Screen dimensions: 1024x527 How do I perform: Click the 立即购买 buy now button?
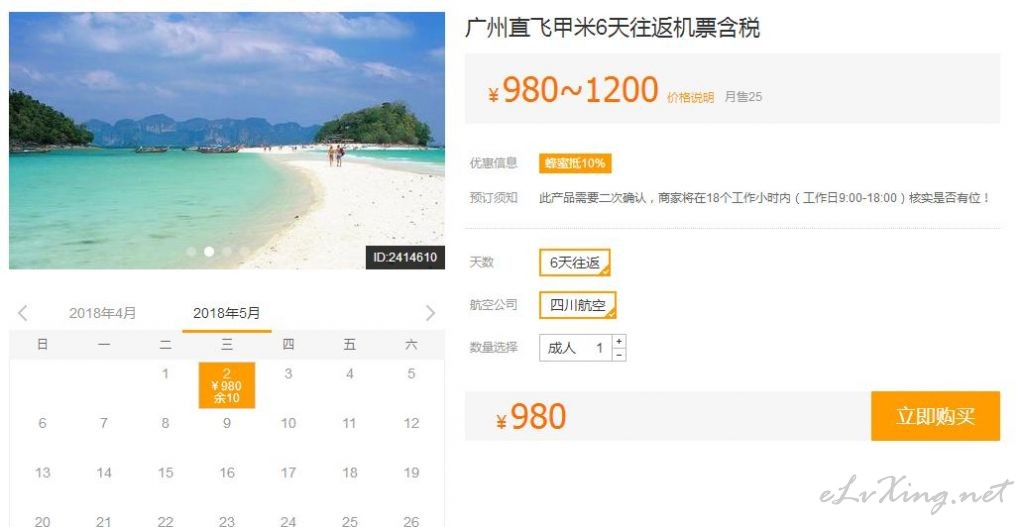[x=935, y=416]
